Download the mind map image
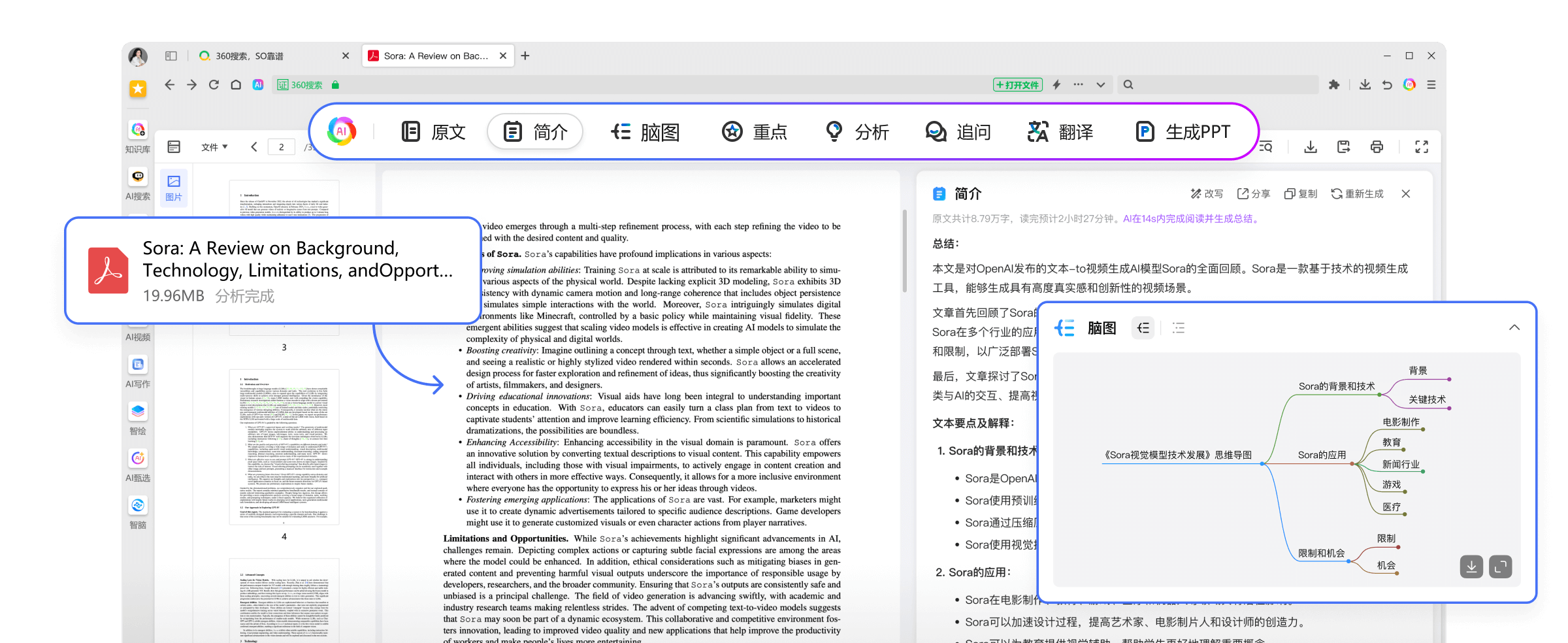Image resolution: width=1568 pixels, height=643 pixels. point(1471,567)
